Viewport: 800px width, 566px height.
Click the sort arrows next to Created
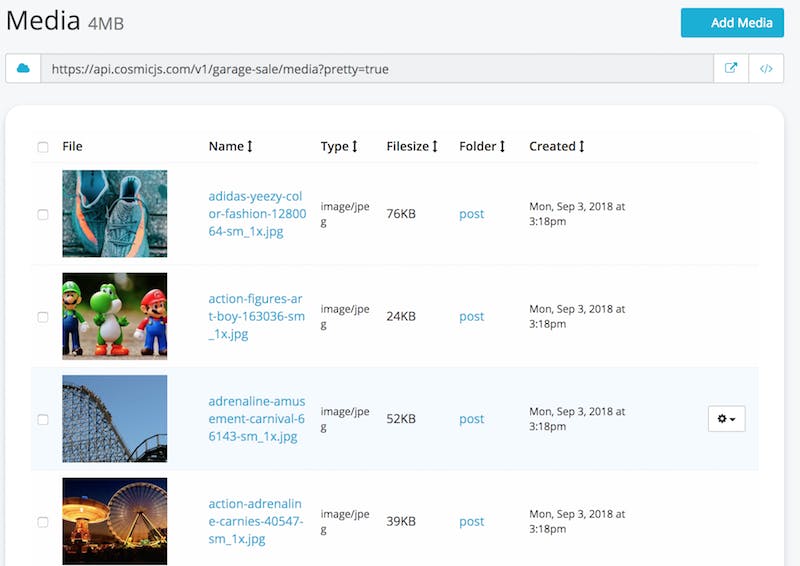tap(581, 146)
